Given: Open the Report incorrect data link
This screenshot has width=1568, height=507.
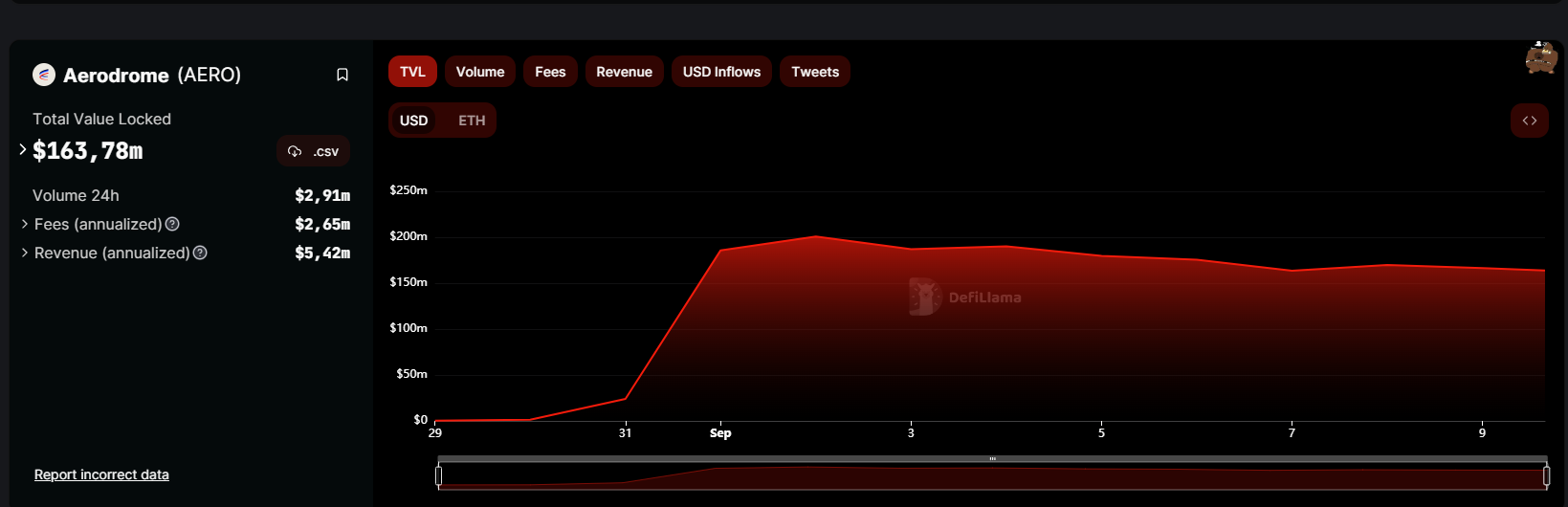Looking at the screenshot, I should tap(101, 474).
